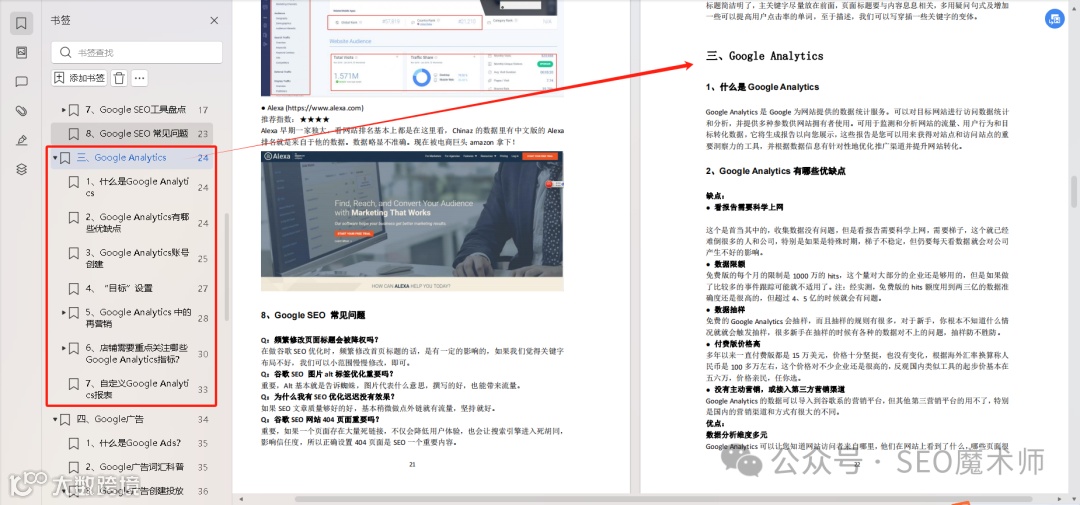Open the page thumbnails panel icon
This screenshot has height=505, width=1080.
tap(21, 52)
